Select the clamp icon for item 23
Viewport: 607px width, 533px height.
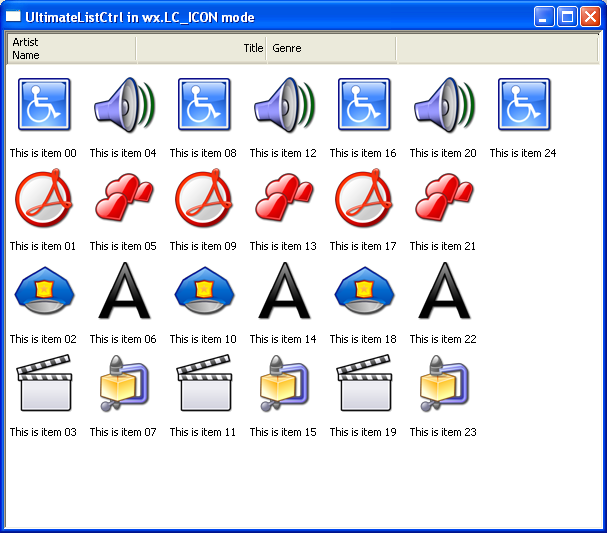click(444, 384)
